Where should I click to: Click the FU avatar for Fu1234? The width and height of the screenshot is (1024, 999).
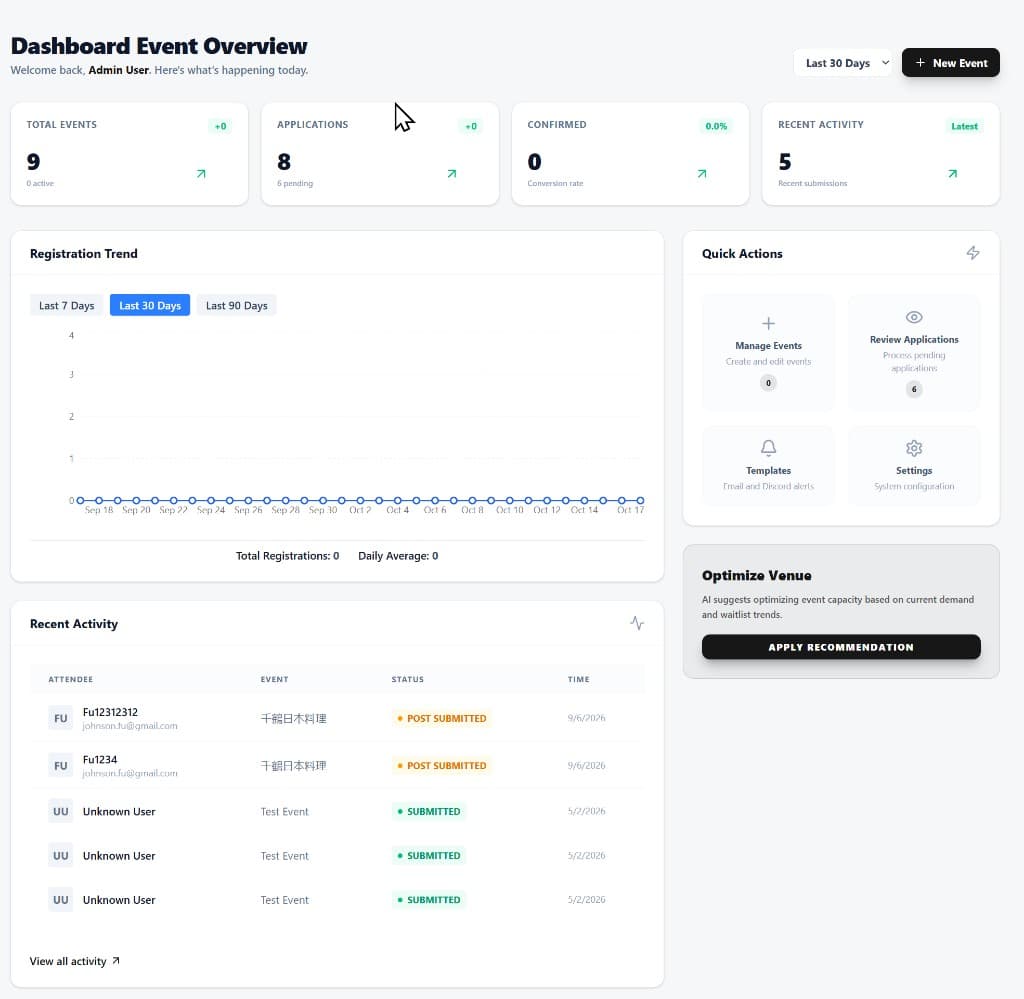point(61,765)
